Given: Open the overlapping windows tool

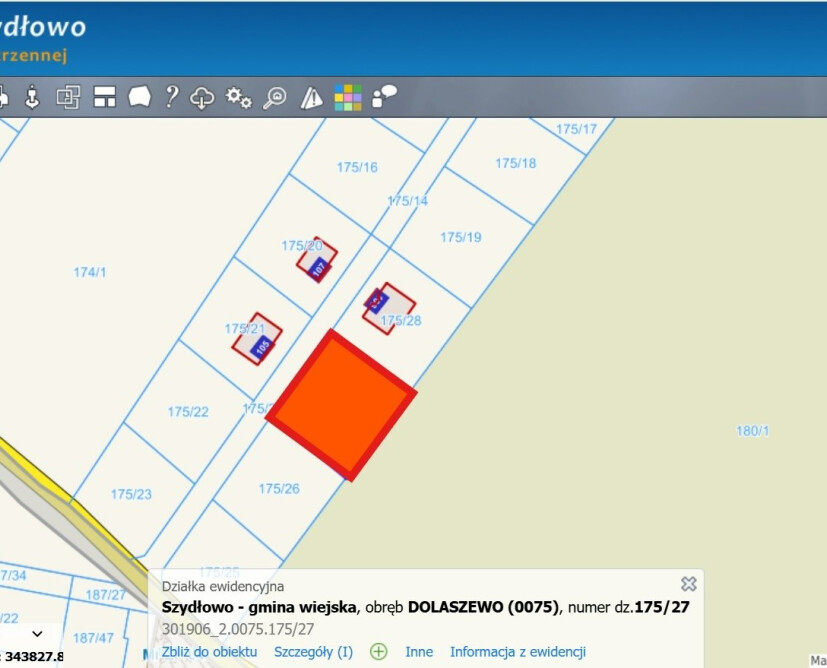Looking at the screenshot, I should [68, 97].
